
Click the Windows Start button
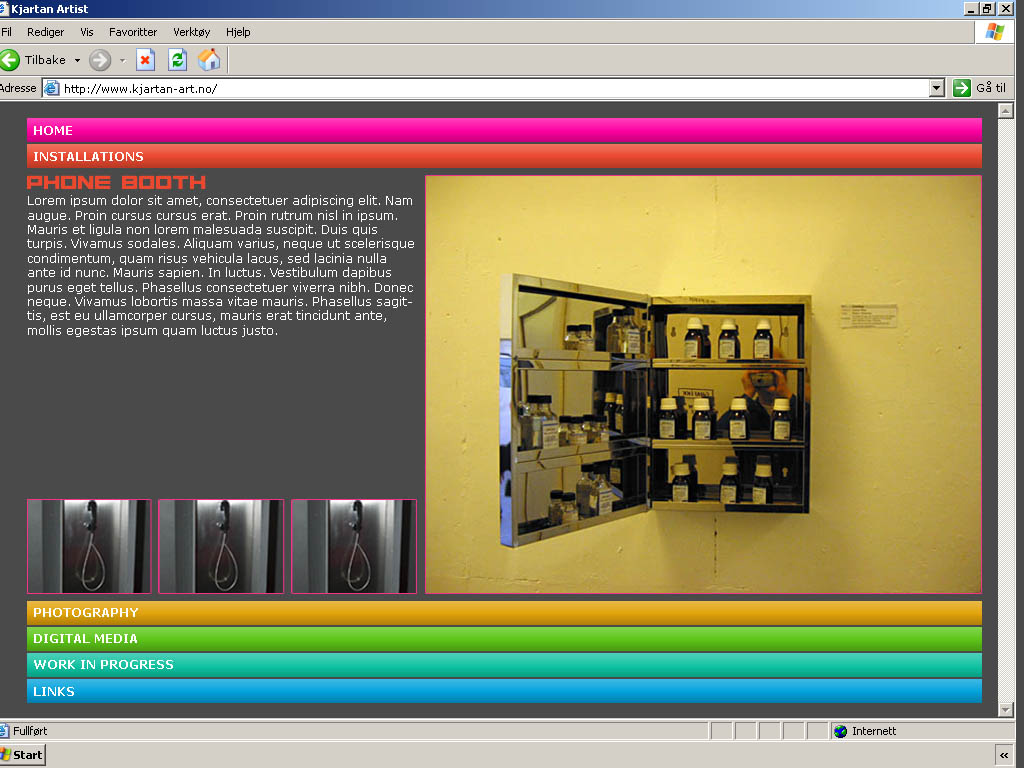pyautogui.click(x=22, y=755)
